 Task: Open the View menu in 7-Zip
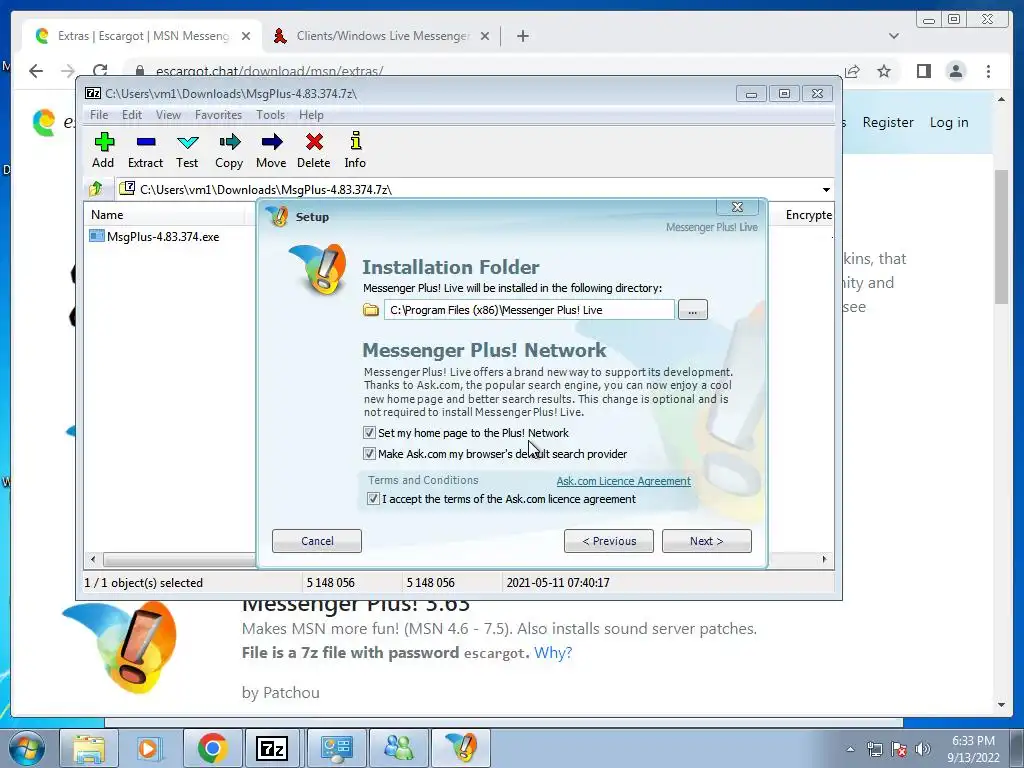pyautogui.click(x=168, y=115)
